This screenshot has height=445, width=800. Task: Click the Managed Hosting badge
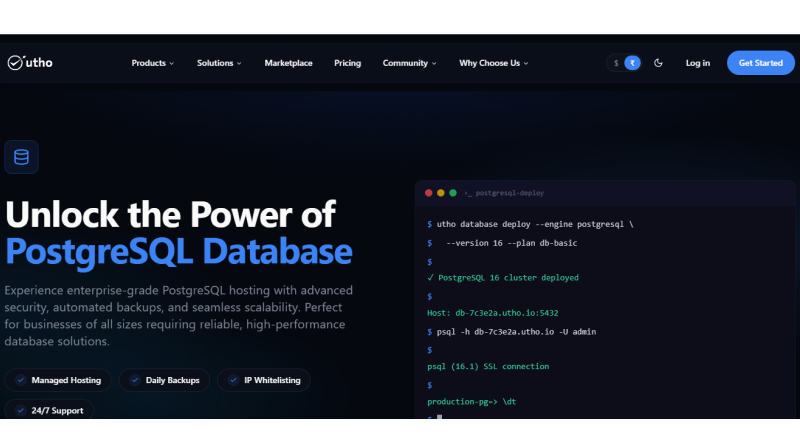pos(58,380)
